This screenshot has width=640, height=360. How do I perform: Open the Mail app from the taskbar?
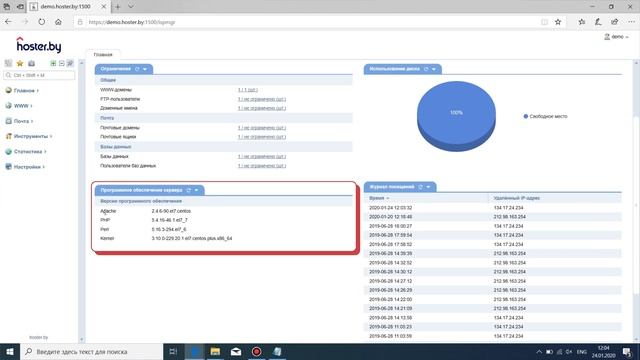[x=236, y=351]
